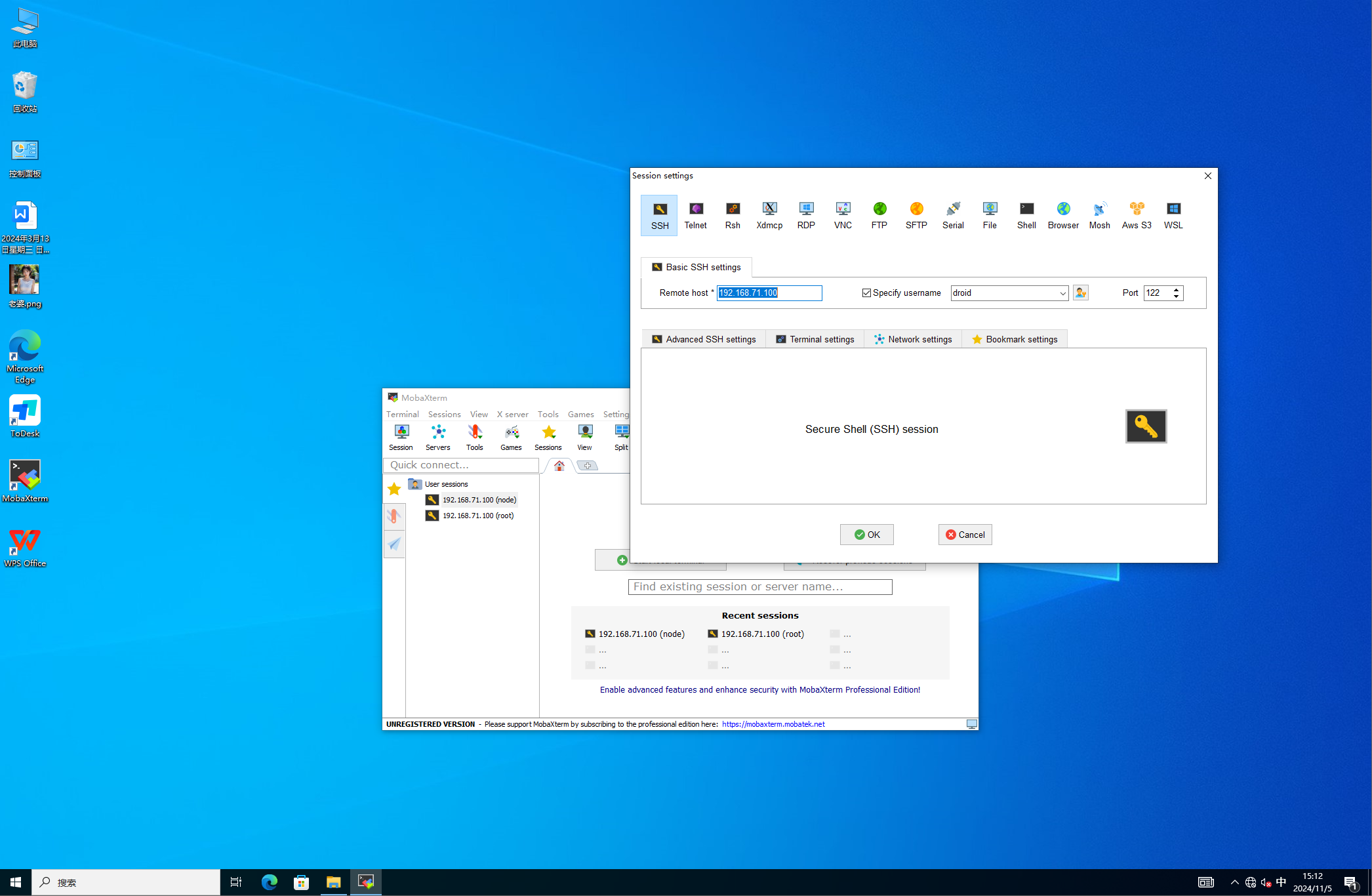Increase the Port value with up arrow

(1177, 289)
